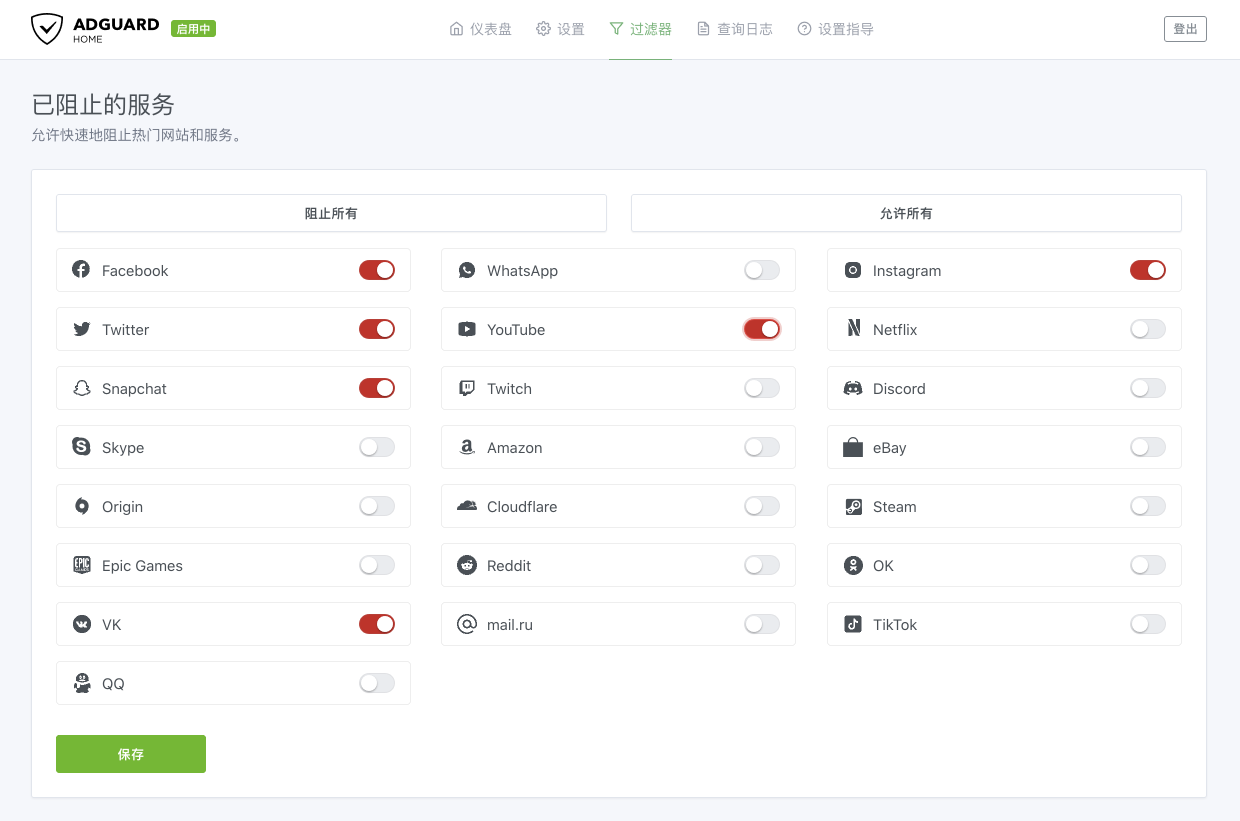Click the eBay shopping bag icon
This screenshot has width=1240, height=821.
[x=853, y=447]
